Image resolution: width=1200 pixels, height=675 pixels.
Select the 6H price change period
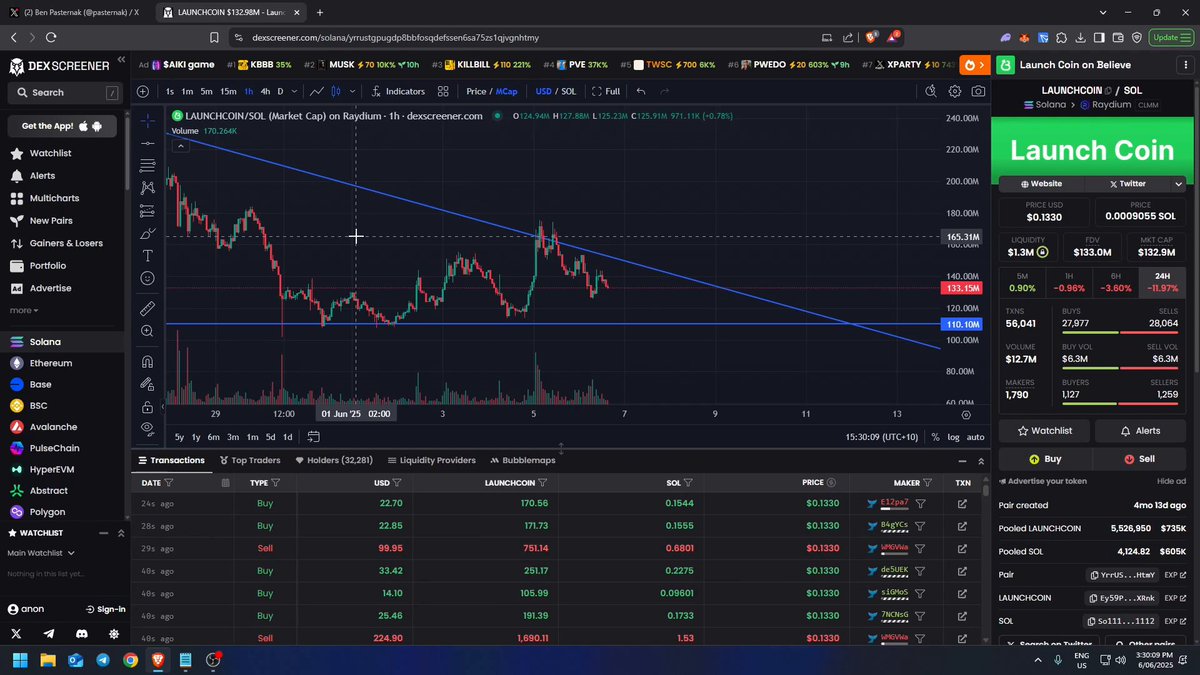pyautogui.click(x=1115, y=282)
